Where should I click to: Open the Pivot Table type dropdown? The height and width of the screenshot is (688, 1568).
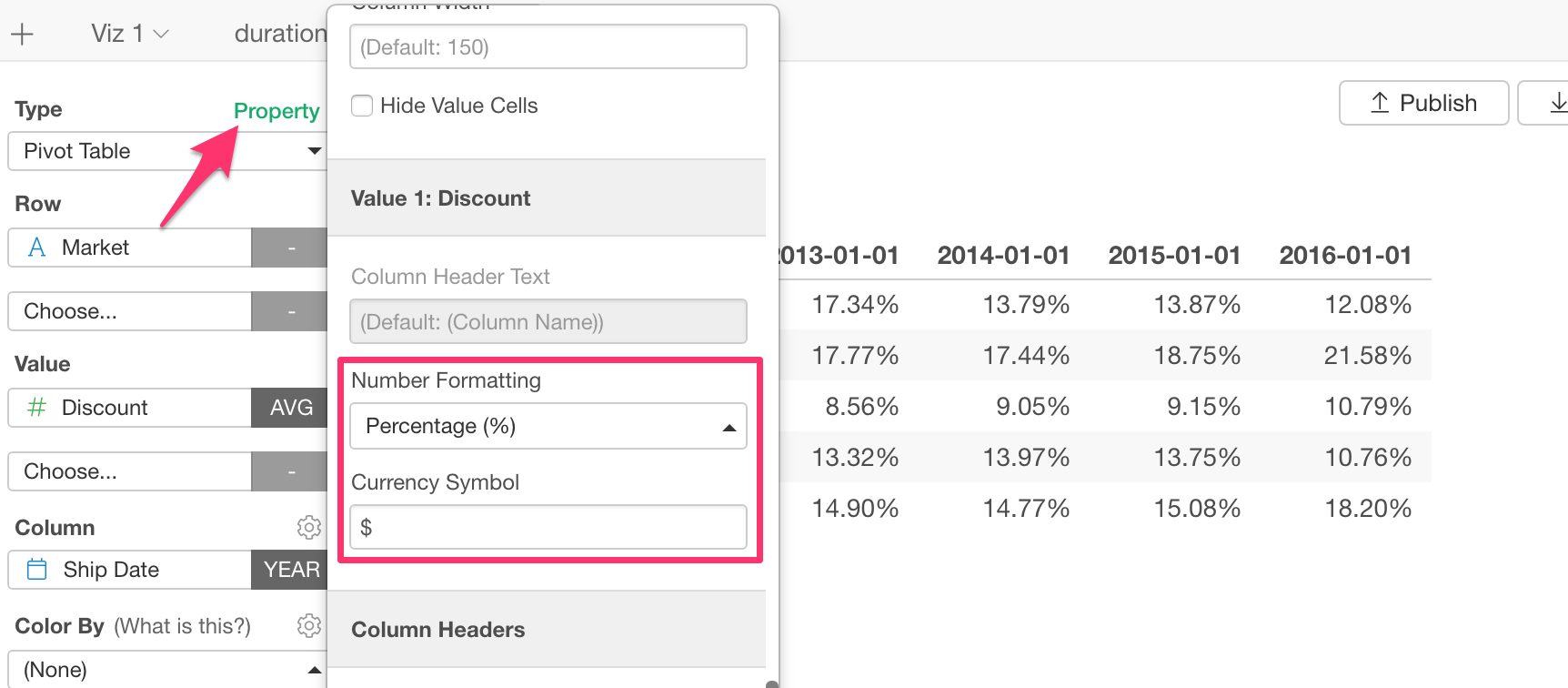(167, 151)
